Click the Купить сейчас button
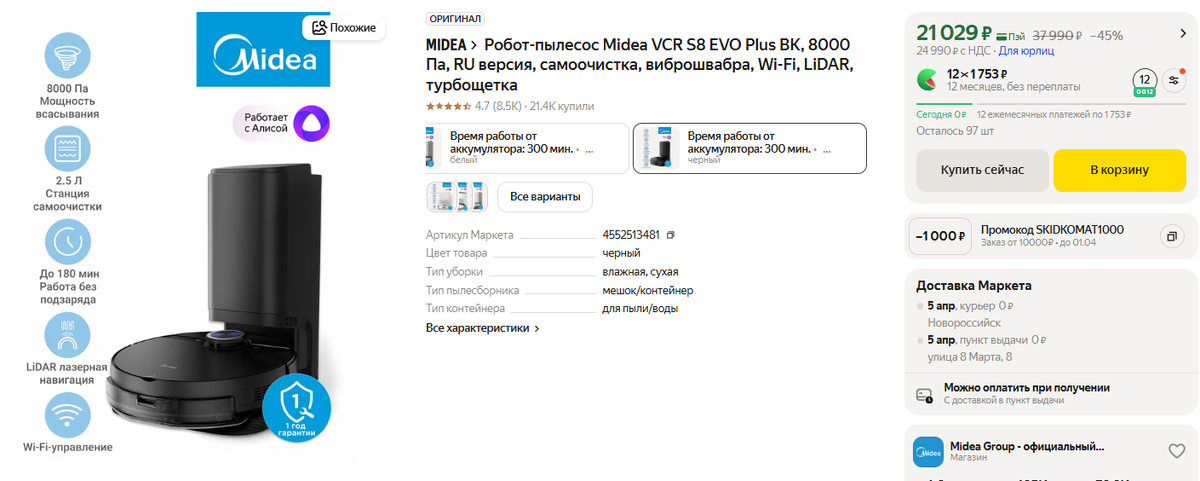The width and height of the screenshot is (1200, 481). 983,170
